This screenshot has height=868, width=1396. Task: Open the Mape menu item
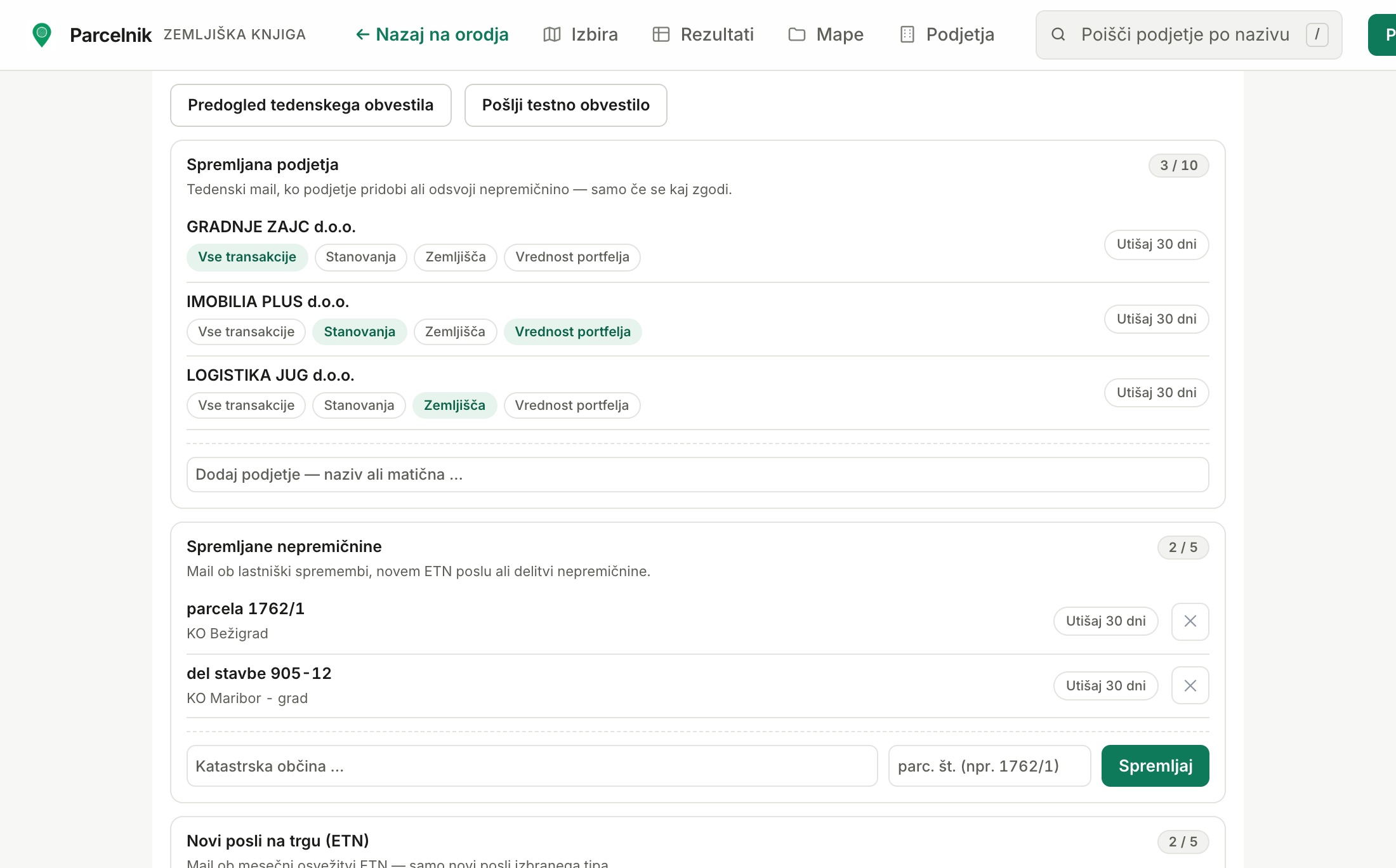[826, 34]
